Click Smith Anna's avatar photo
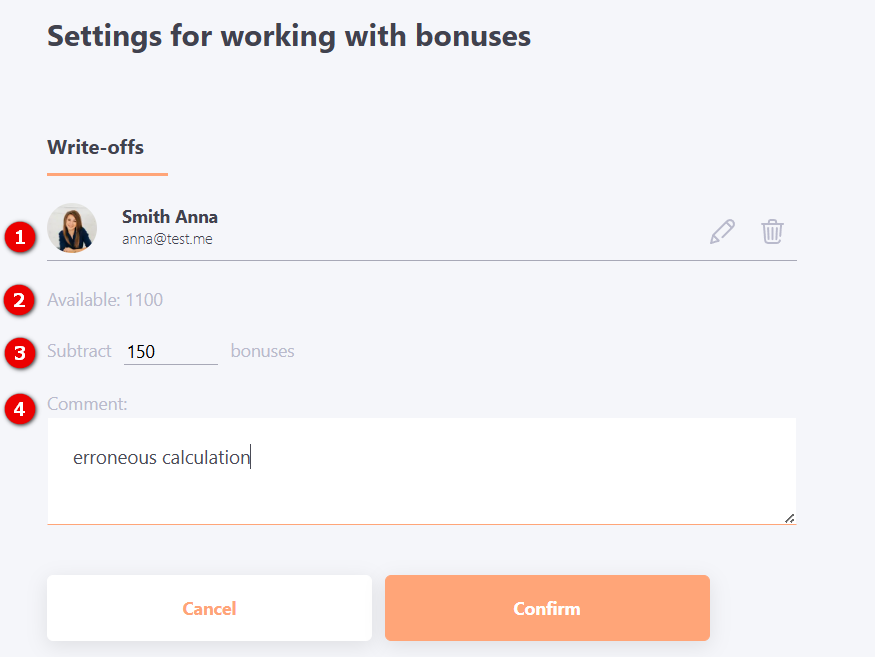 point(72,228)
